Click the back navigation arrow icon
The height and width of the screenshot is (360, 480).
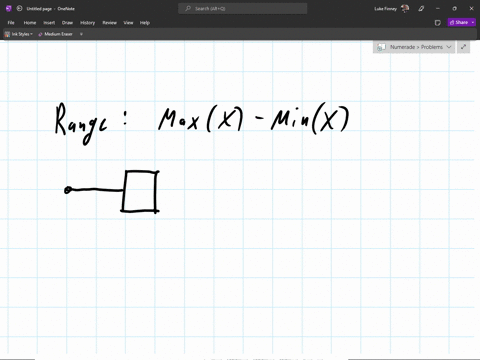(19, 9)
